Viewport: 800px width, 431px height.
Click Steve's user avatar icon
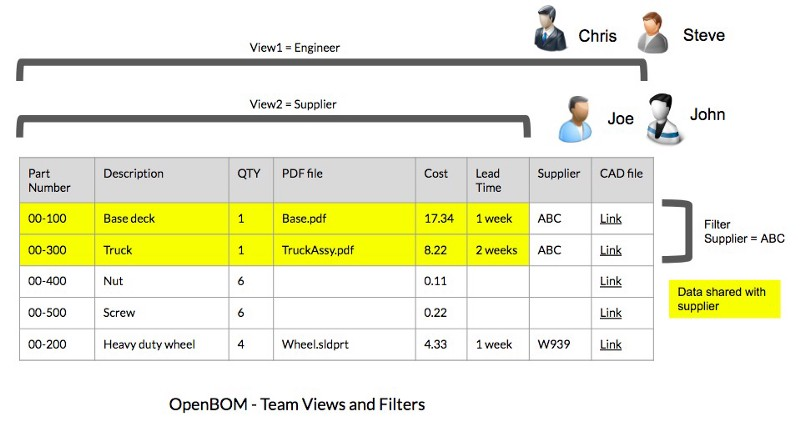pos(653,32)
